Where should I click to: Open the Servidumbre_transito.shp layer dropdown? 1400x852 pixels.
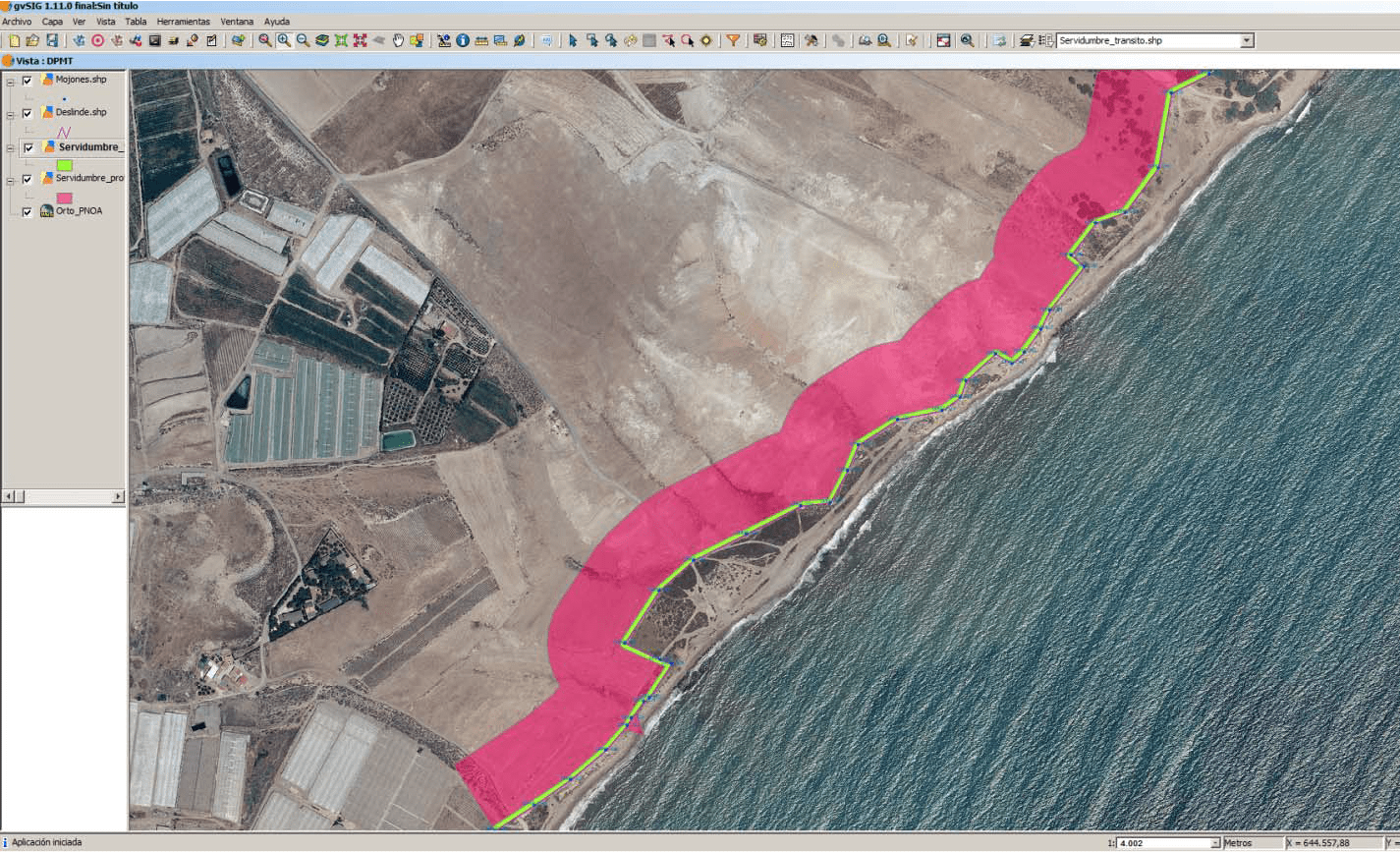1247,41
